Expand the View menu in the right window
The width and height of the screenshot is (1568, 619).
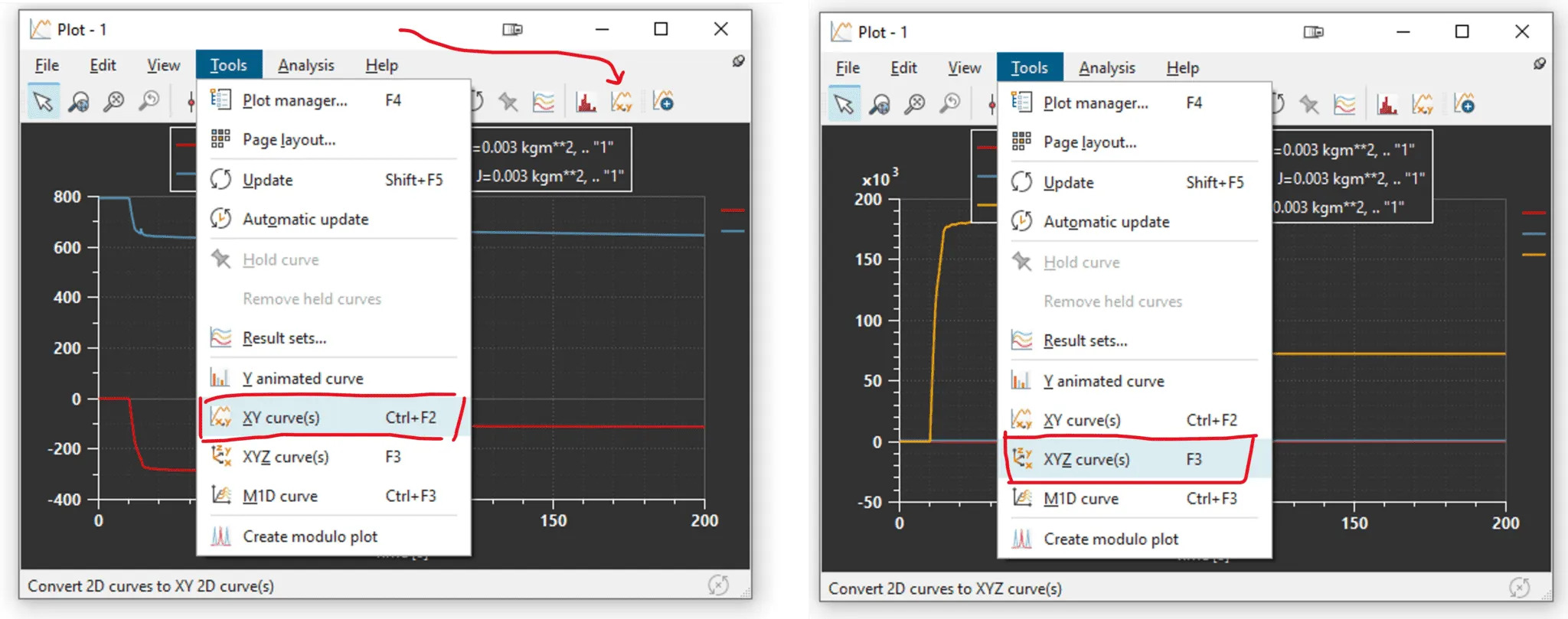point(964,68)
